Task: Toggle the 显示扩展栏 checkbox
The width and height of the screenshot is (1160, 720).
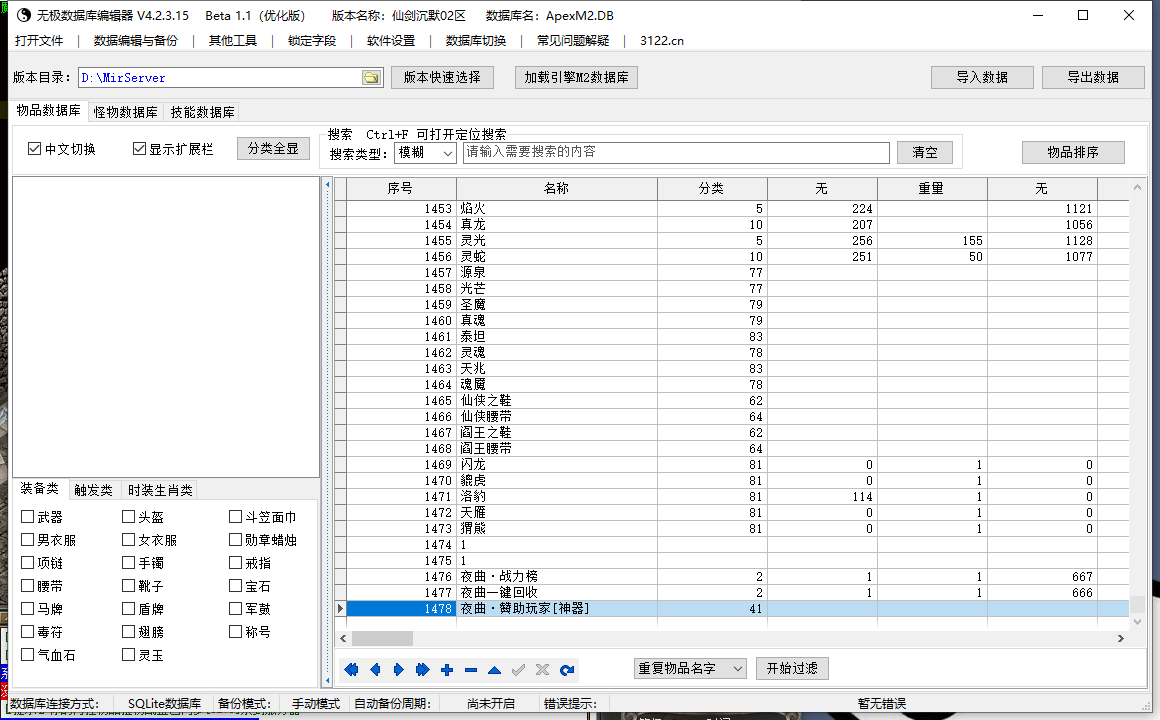Action: [139, 149]
